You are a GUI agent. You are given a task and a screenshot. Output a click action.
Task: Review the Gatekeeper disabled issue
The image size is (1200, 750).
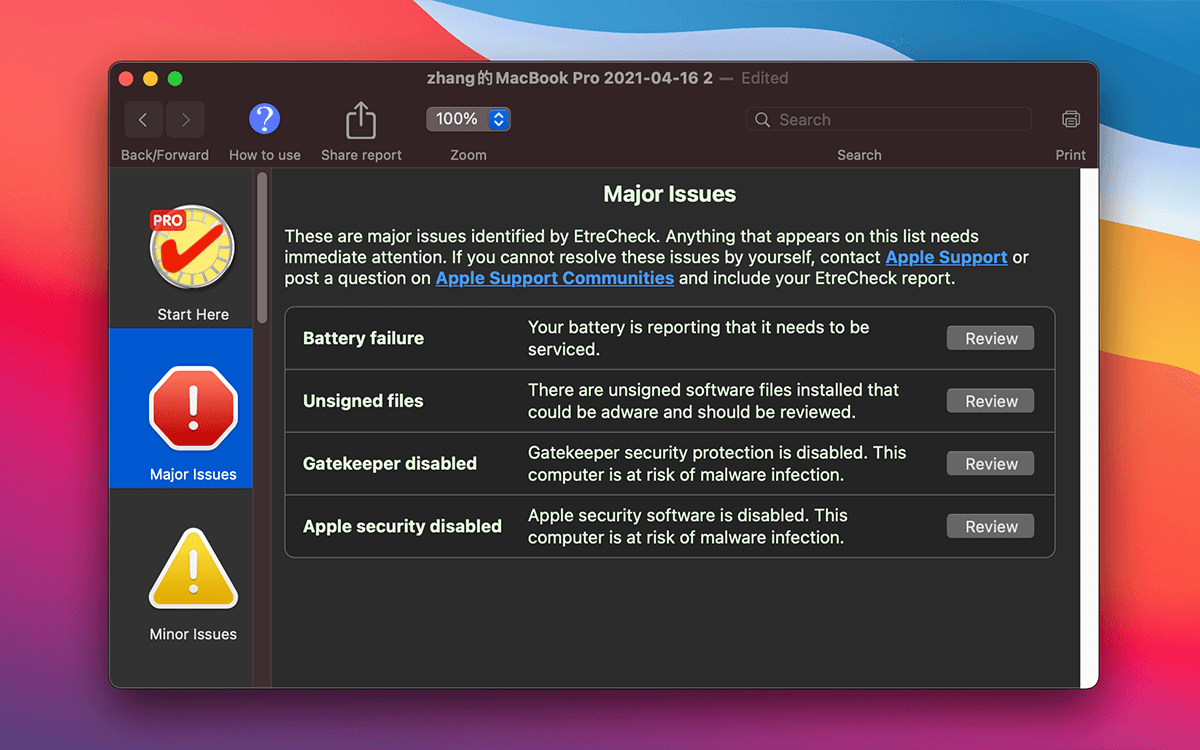click(990, 464)
